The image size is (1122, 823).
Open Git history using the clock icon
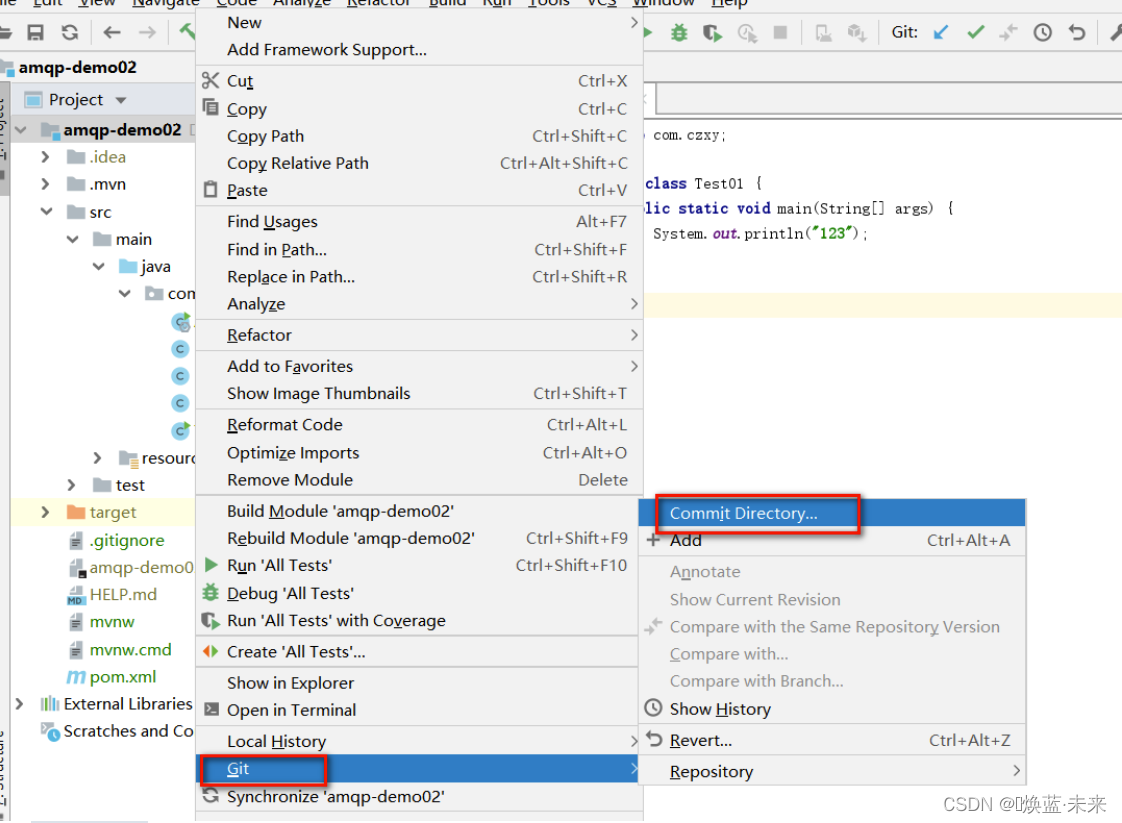click(1042, 33)
